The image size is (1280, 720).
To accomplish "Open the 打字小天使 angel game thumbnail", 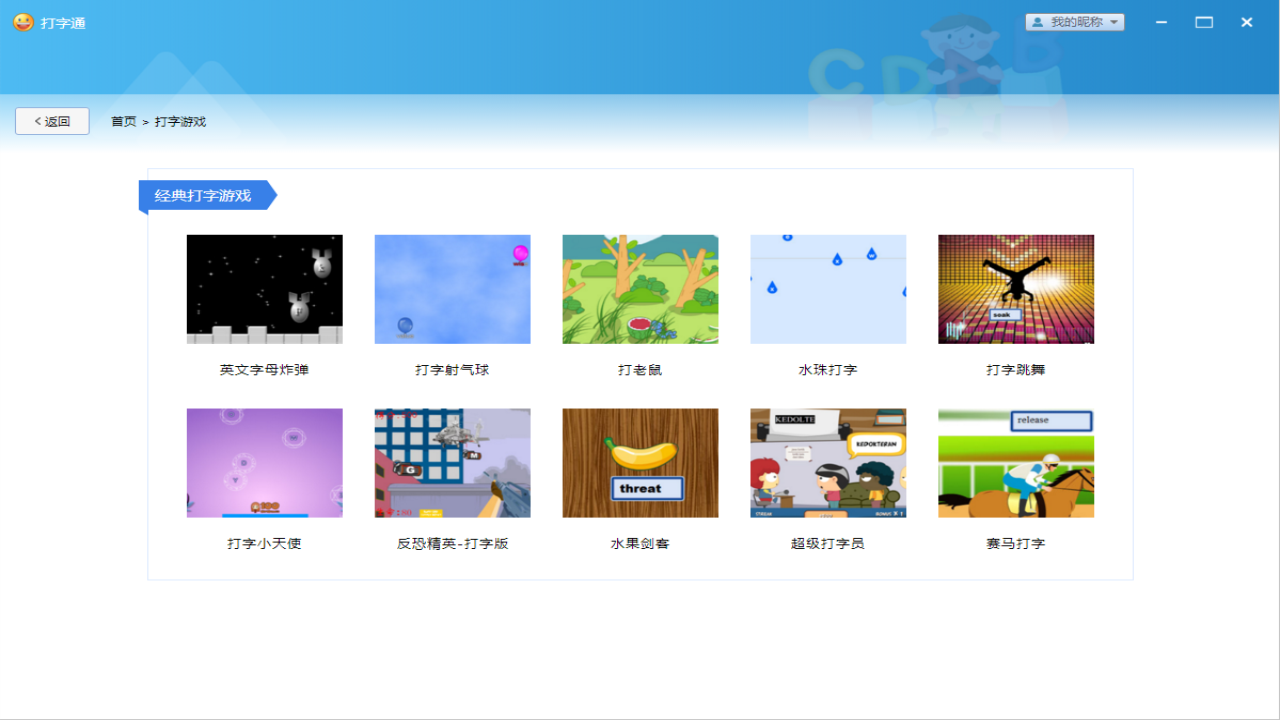I will tap(264, 462).
